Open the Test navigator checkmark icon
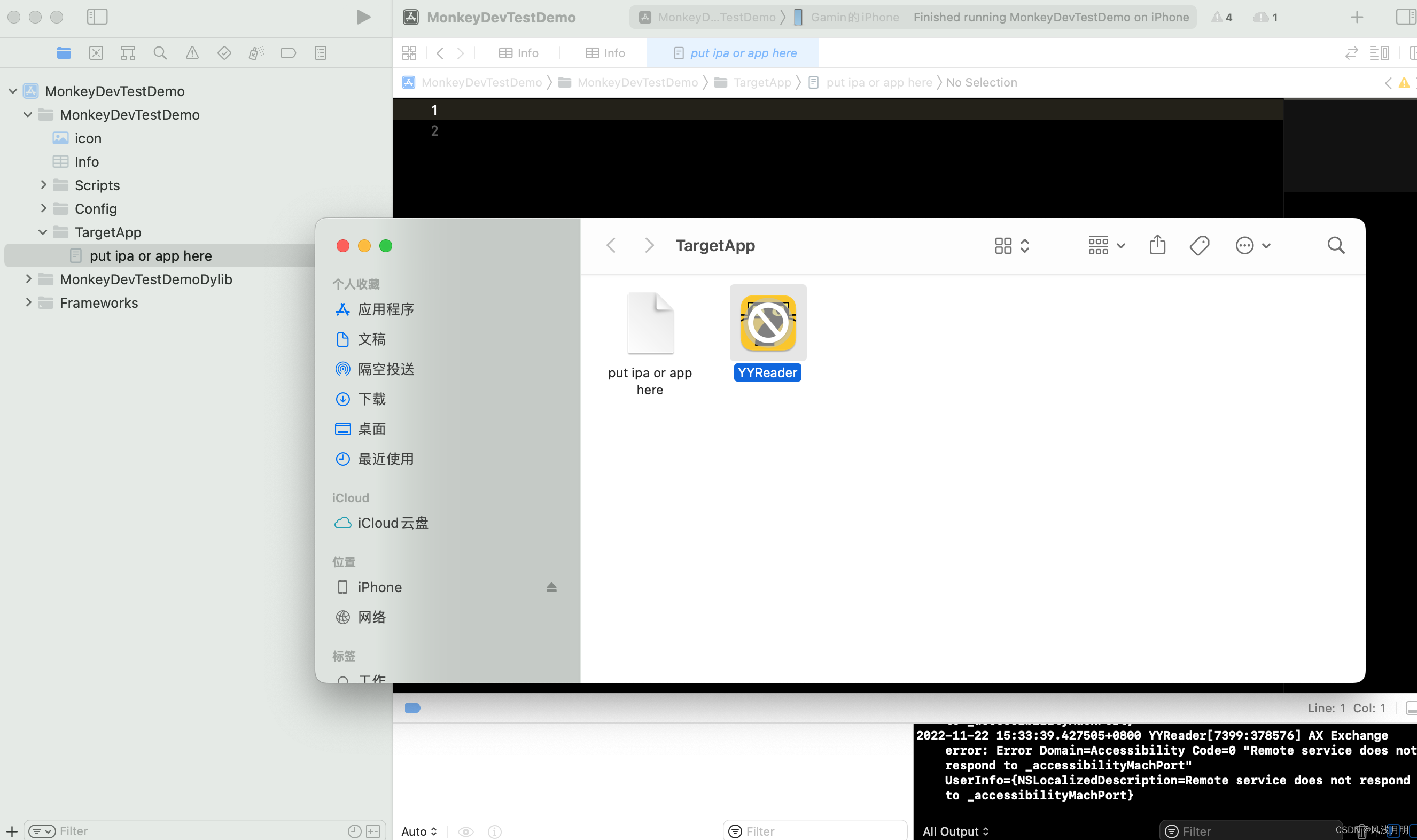 224,53
